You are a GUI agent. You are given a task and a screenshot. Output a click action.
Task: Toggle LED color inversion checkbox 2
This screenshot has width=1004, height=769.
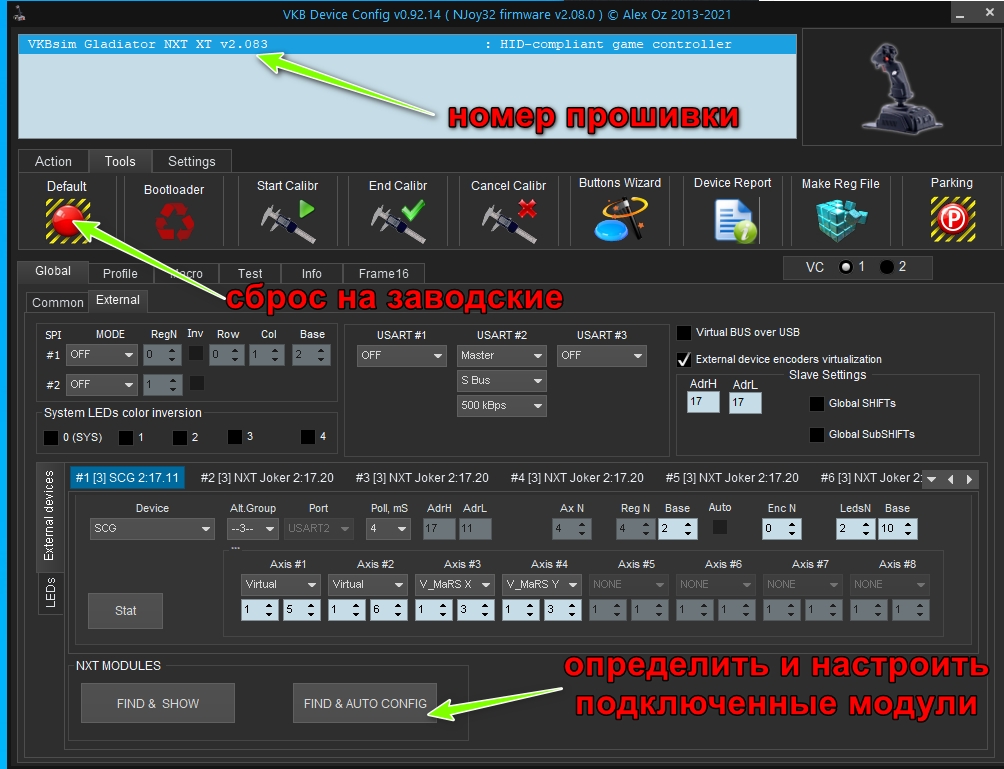[180, 437]
